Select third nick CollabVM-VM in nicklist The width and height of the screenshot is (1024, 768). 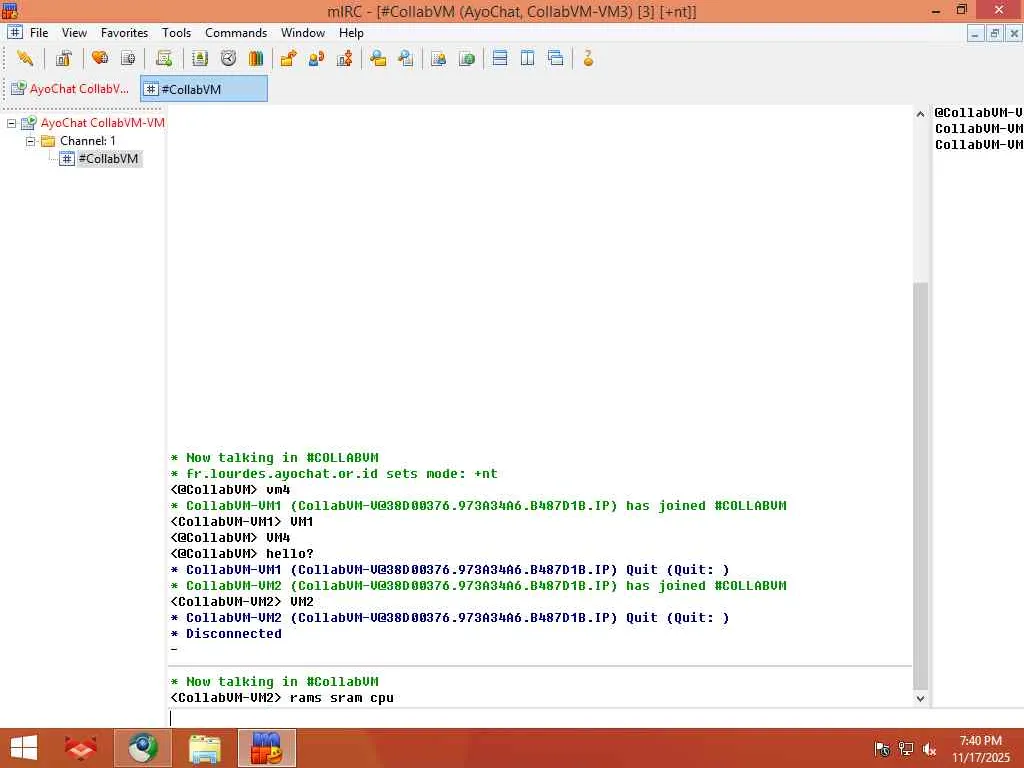click(x=978, y=145)
